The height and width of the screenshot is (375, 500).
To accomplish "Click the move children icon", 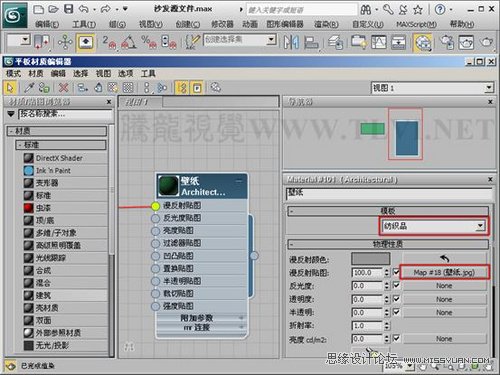I will click(82, 88).
